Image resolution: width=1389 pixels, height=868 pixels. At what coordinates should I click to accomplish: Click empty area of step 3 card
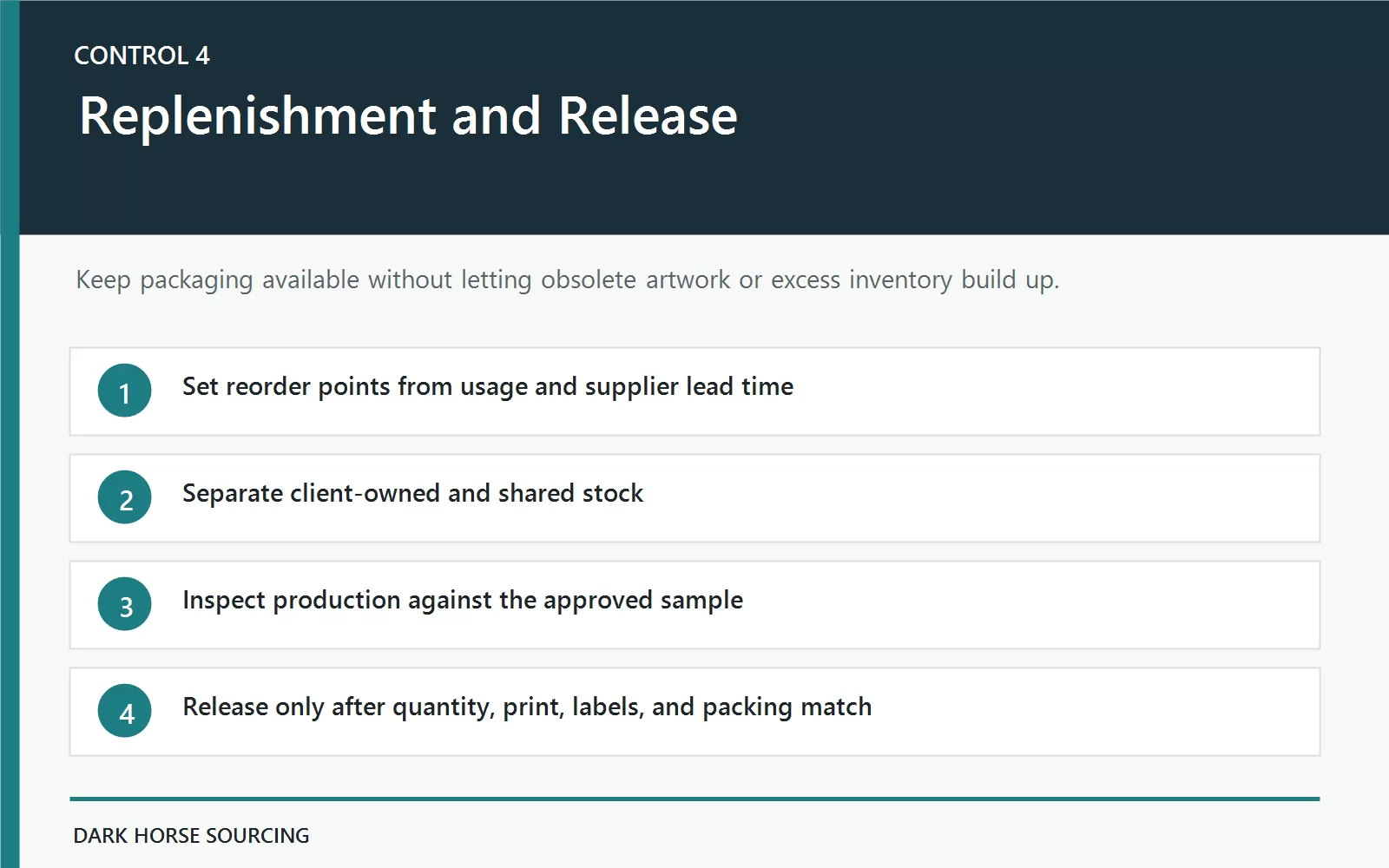(1042, 605)
